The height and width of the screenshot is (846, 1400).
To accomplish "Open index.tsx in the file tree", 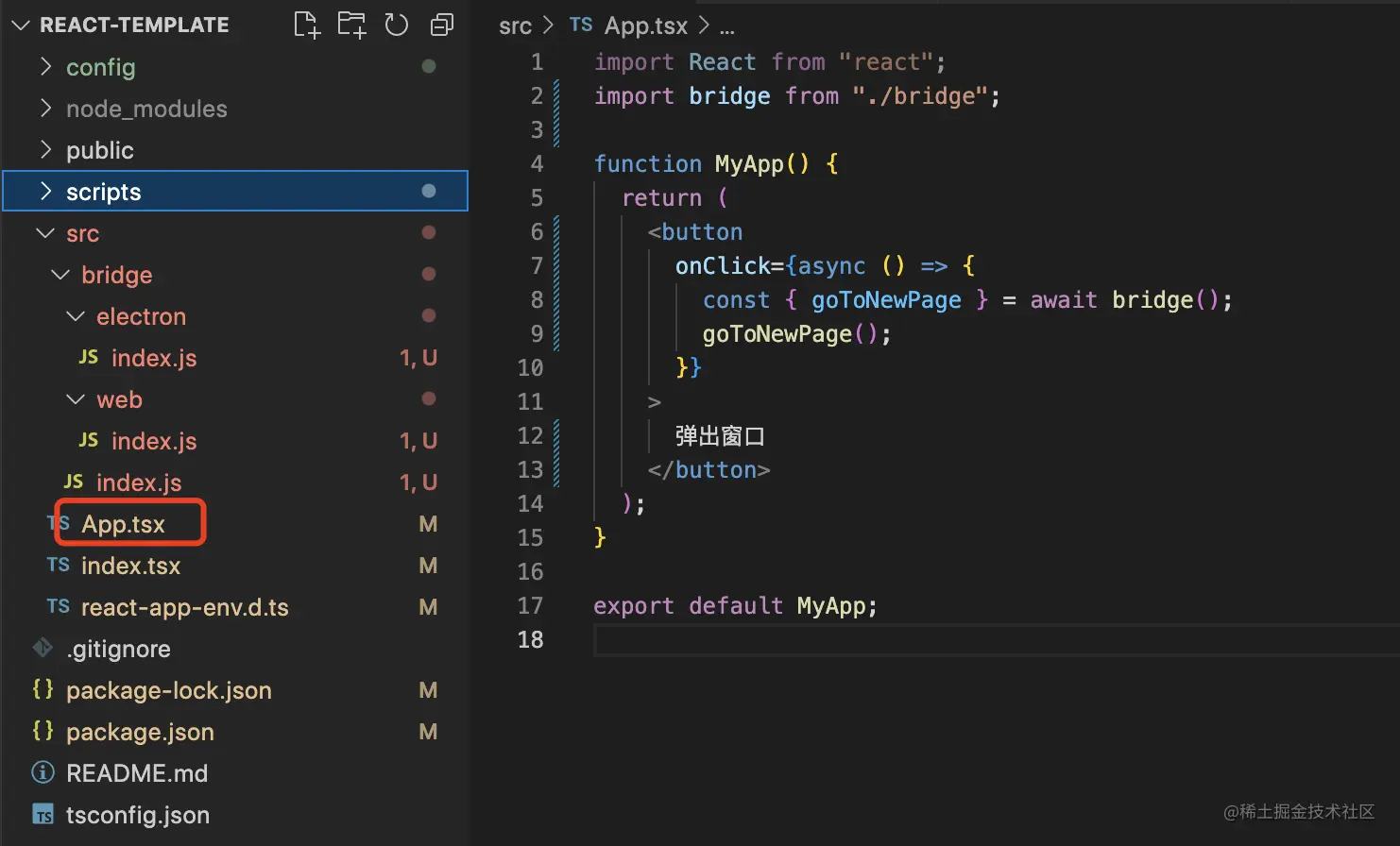I will pos(130,566).
